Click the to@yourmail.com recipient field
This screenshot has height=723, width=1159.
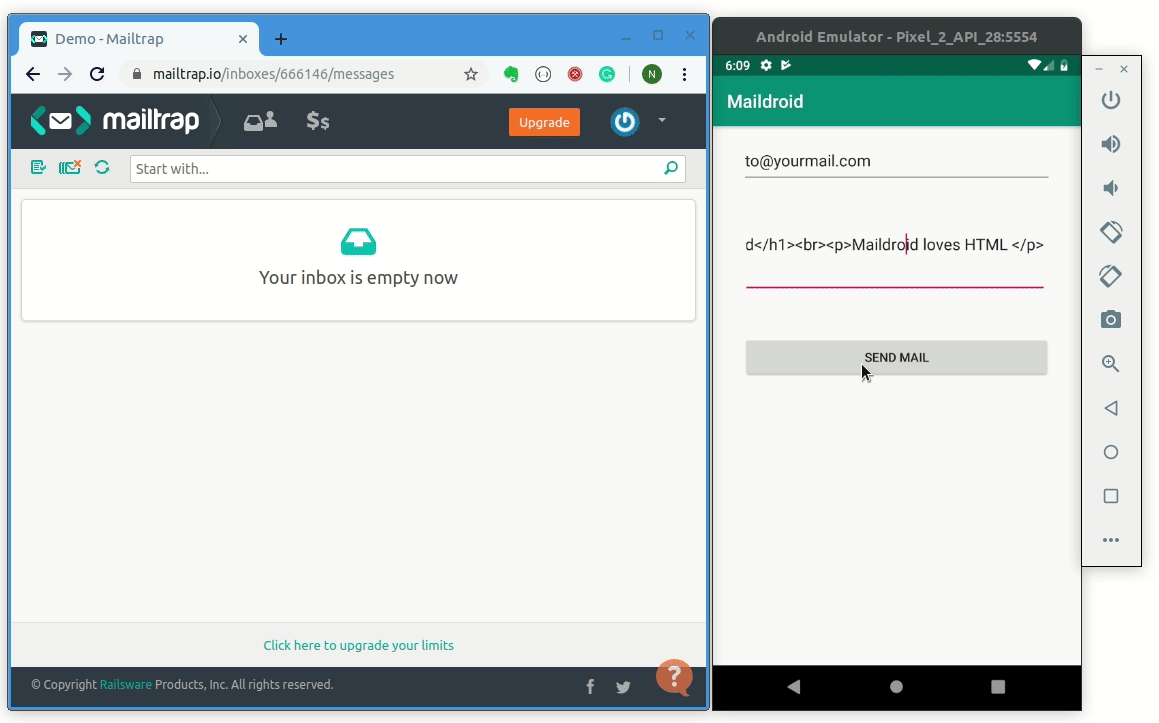tap(896, 161)
